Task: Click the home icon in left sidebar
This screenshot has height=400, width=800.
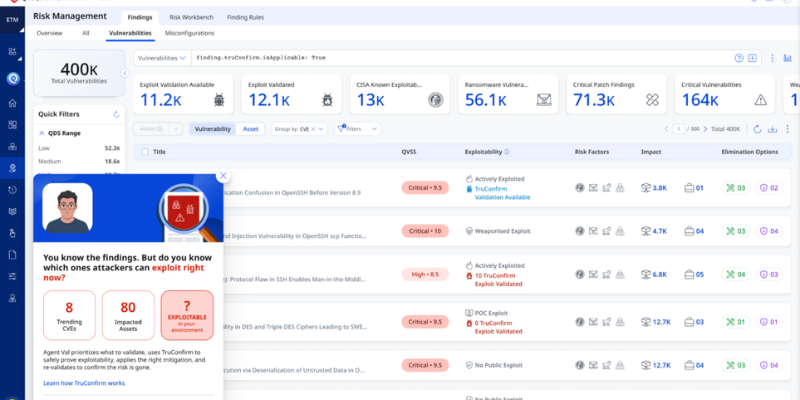Action: 12,102
